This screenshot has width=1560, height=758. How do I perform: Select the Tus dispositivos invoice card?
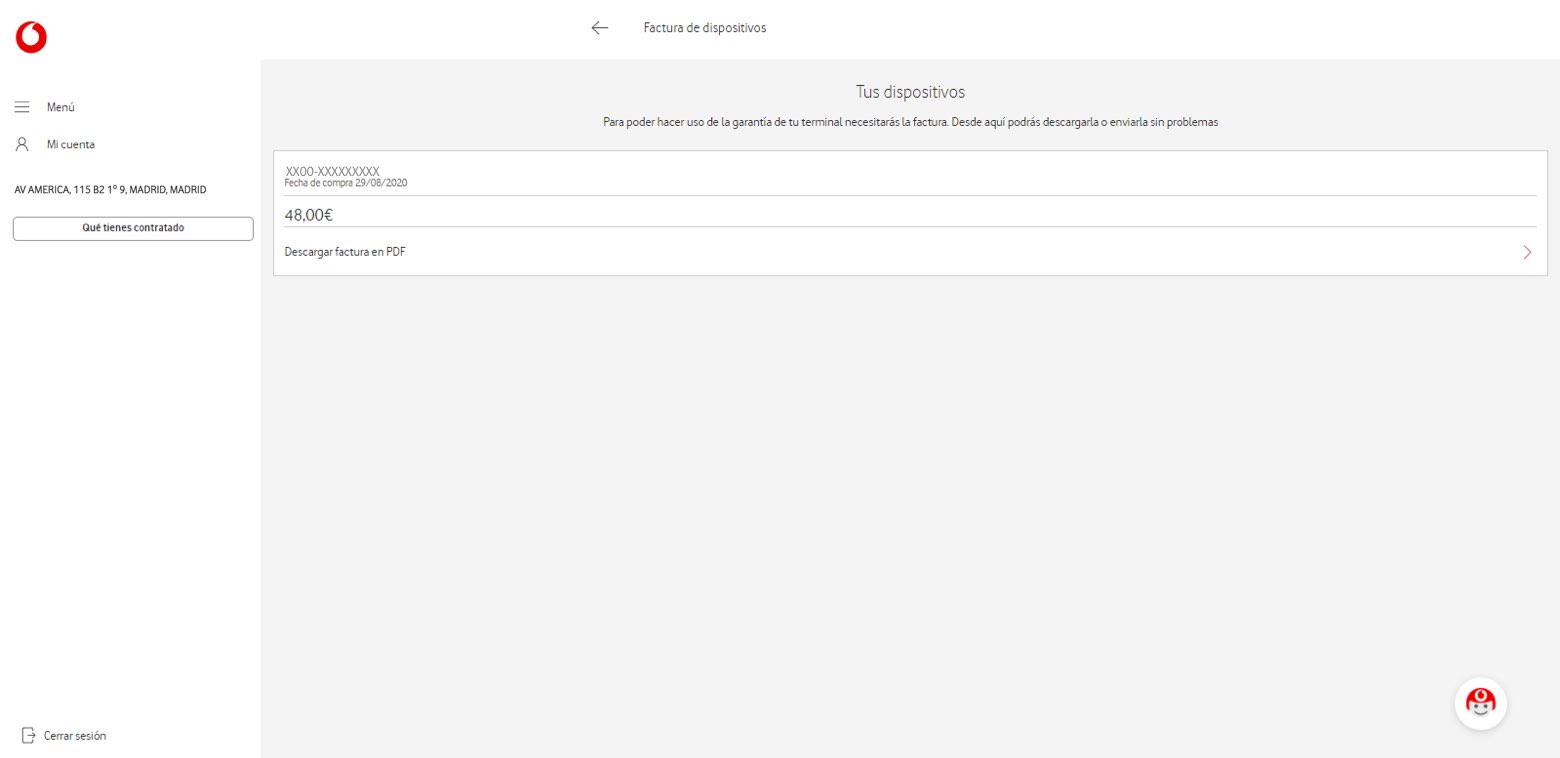pos(910,213)
